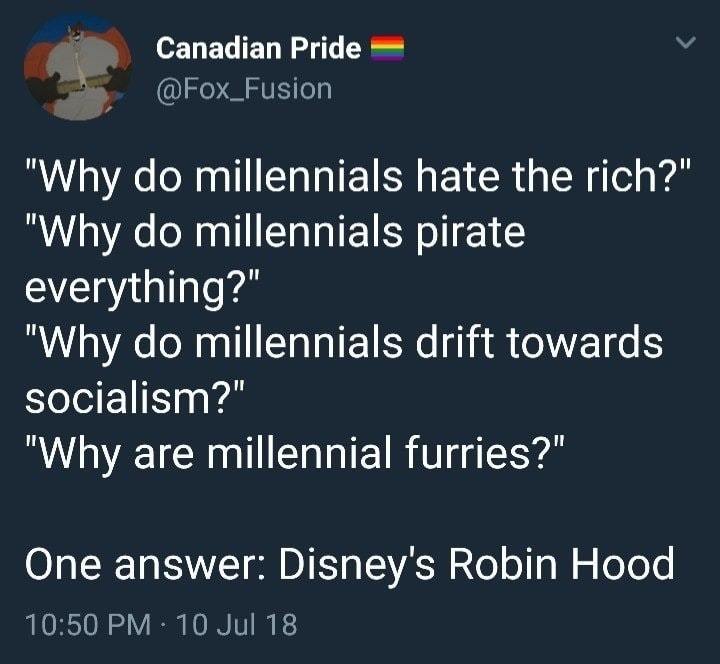The height and width of the screenshot is (664, 720).
Task: Click the rainbow pride flag emoji
Action: [387, 48]
